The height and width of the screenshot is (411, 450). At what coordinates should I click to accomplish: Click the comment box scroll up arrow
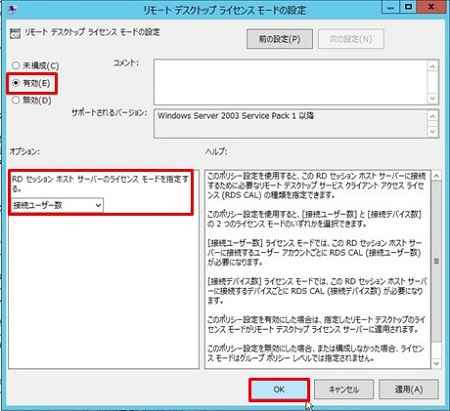tap(432, 67)
